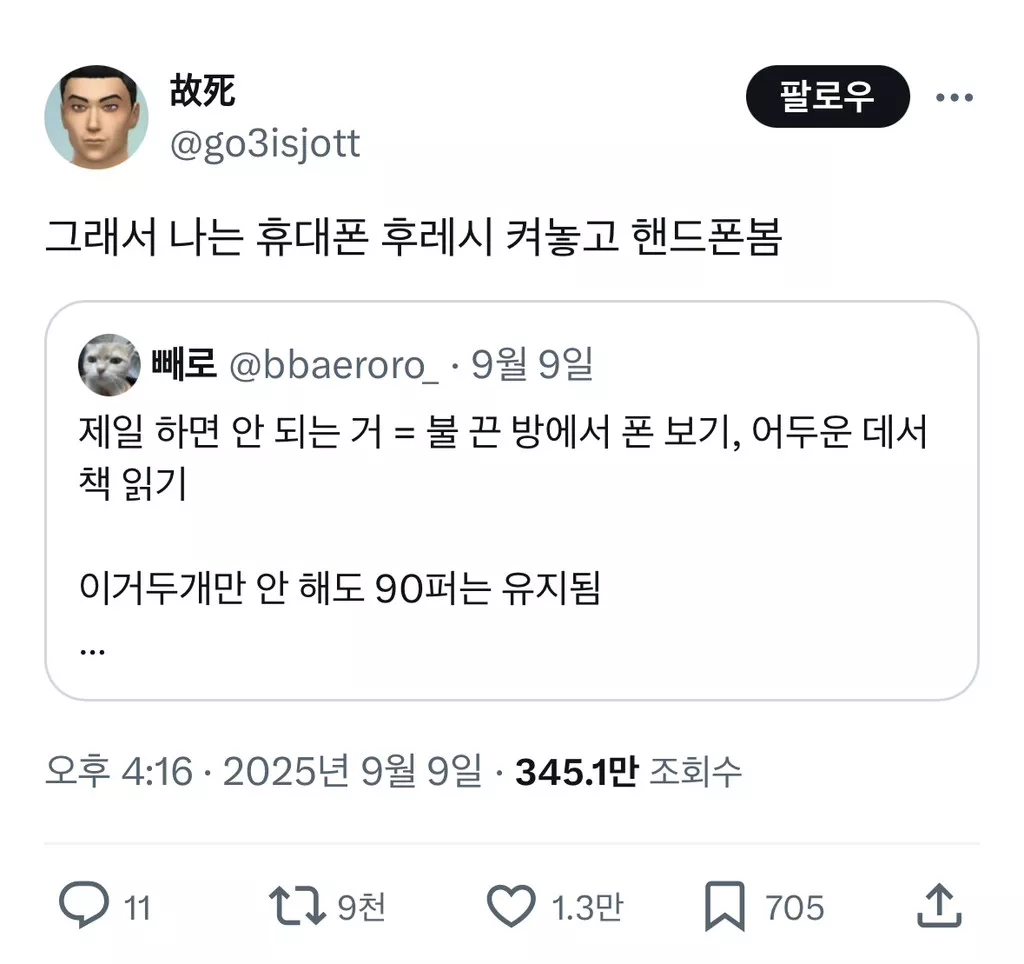The image size is (1024, 964).
Task: Open the @go3isjott profile handle
Action: pyautogui.click(x=265, y=145)
